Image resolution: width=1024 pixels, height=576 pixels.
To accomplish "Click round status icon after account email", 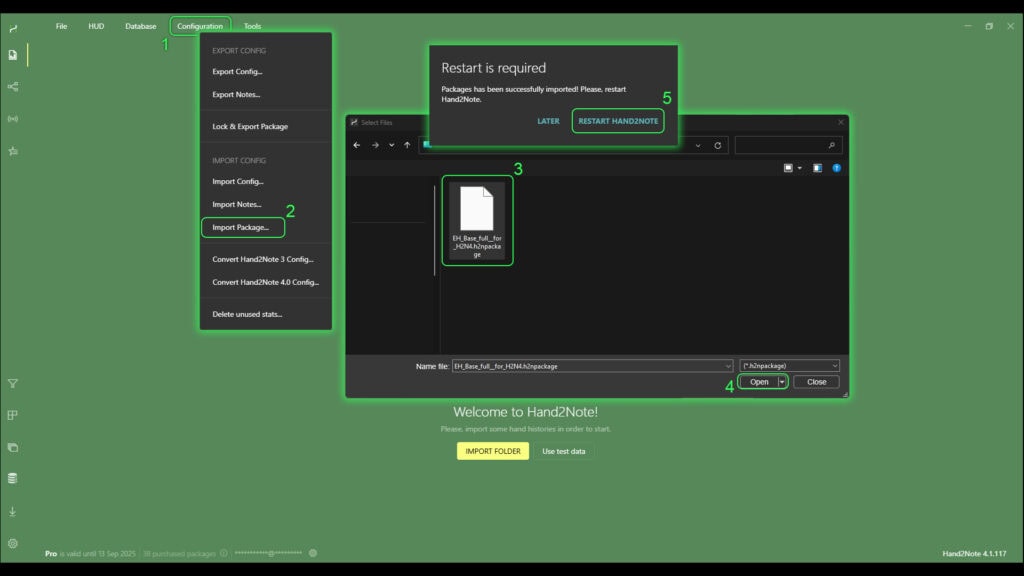I will click(x=313, y=553).
